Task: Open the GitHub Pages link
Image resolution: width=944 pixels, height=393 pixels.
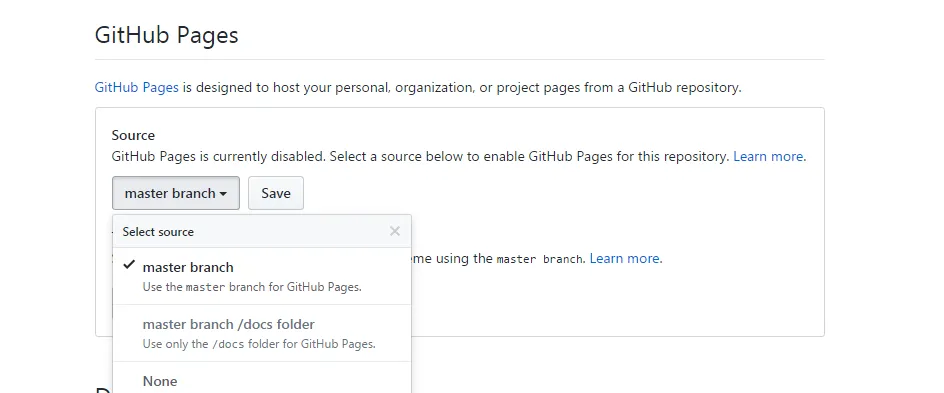Action: 137,87
